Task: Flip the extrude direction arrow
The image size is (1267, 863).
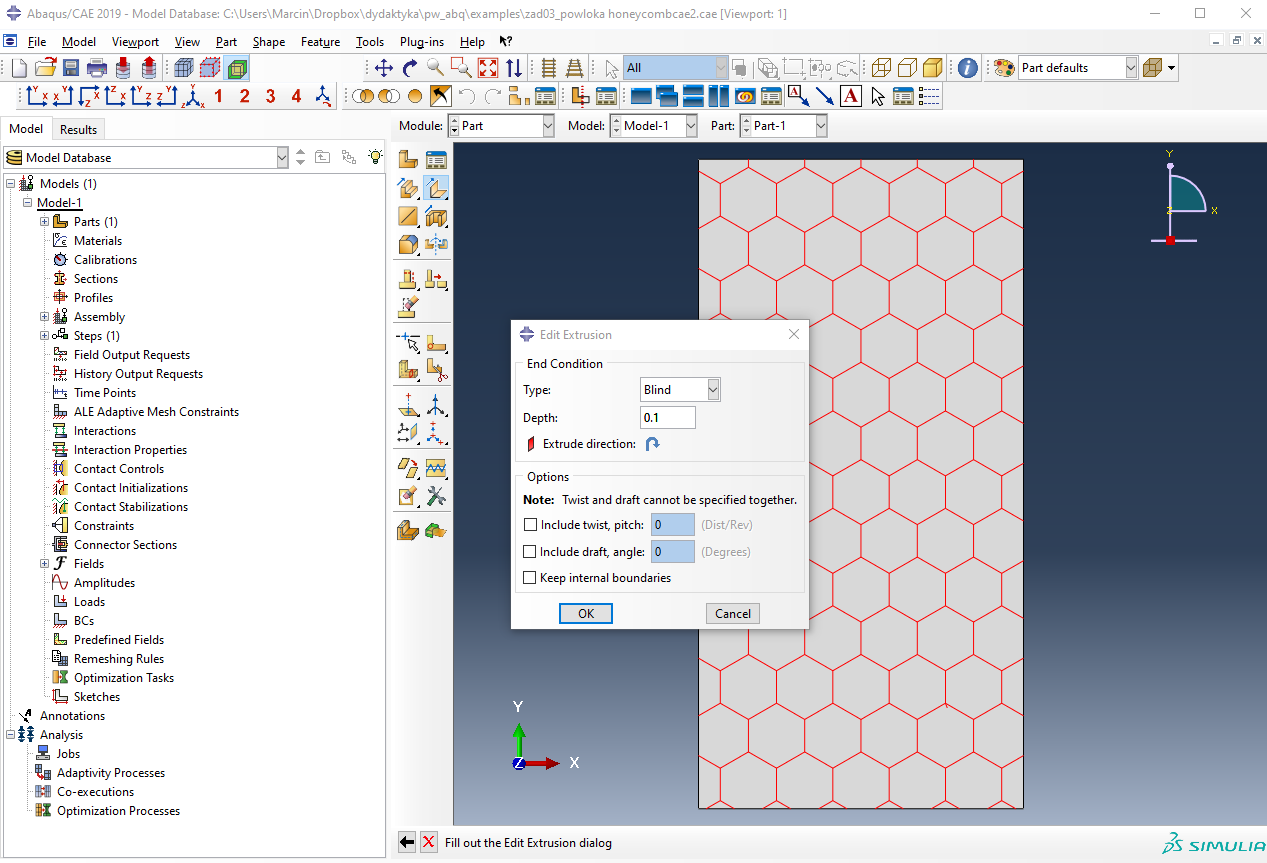Action: click(x=652, y=444)
